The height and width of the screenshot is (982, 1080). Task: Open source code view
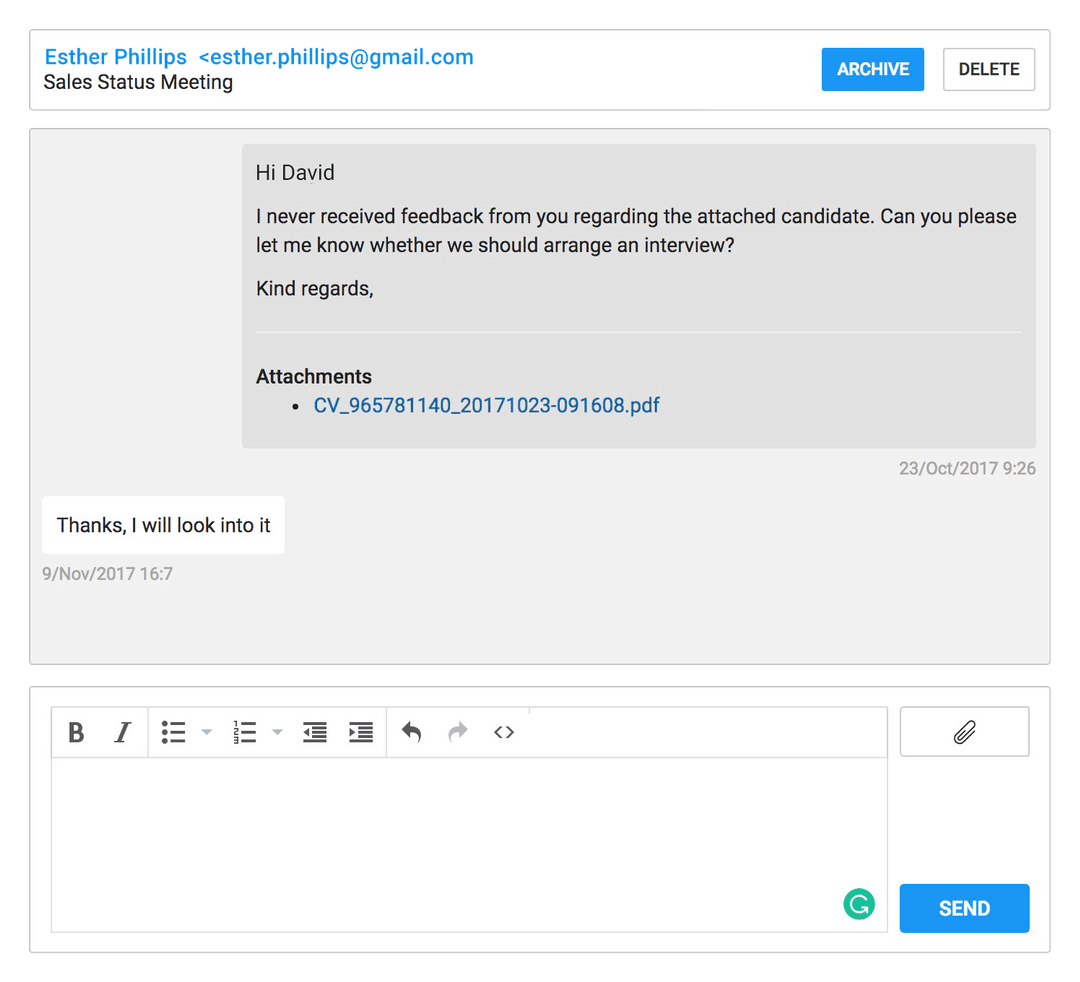pos(504,733)
